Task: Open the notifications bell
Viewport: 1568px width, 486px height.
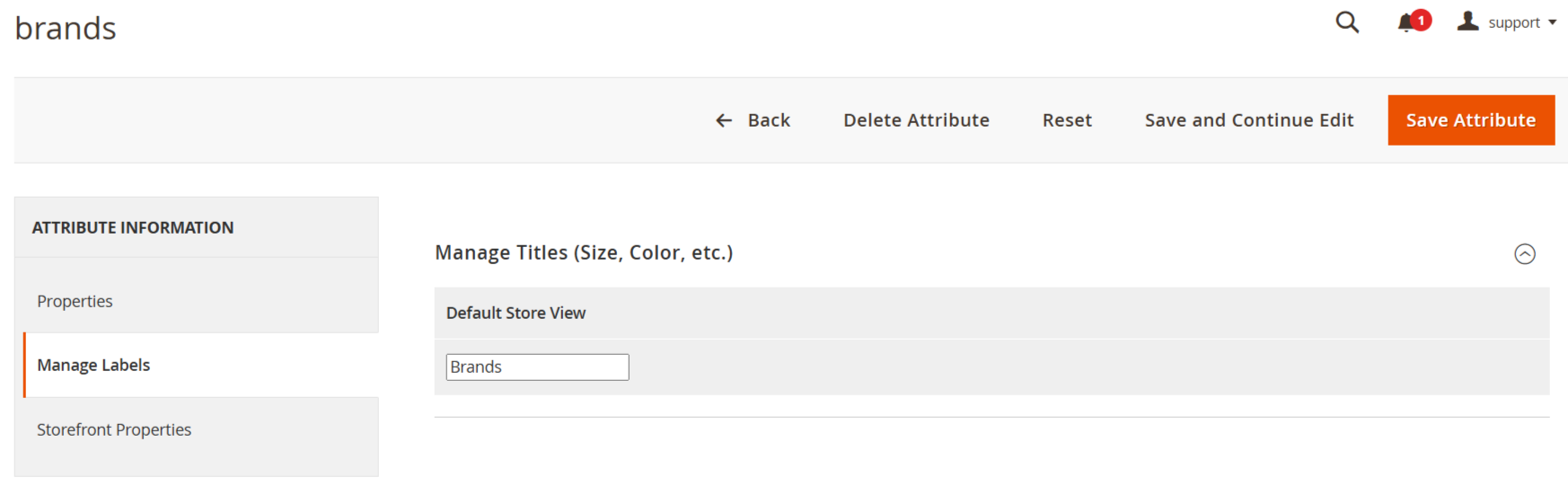Action: 1405,23
